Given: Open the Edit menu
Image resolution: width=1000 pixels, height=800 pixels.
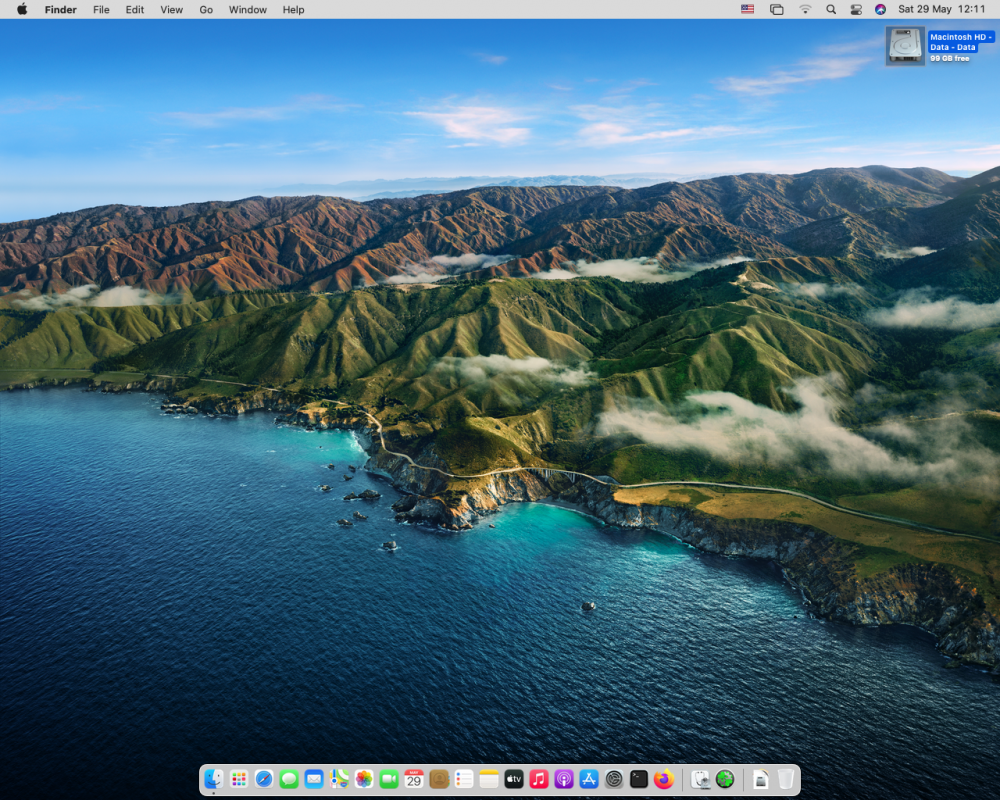Looking at the screenshot, I should click(x=135, y=10).
